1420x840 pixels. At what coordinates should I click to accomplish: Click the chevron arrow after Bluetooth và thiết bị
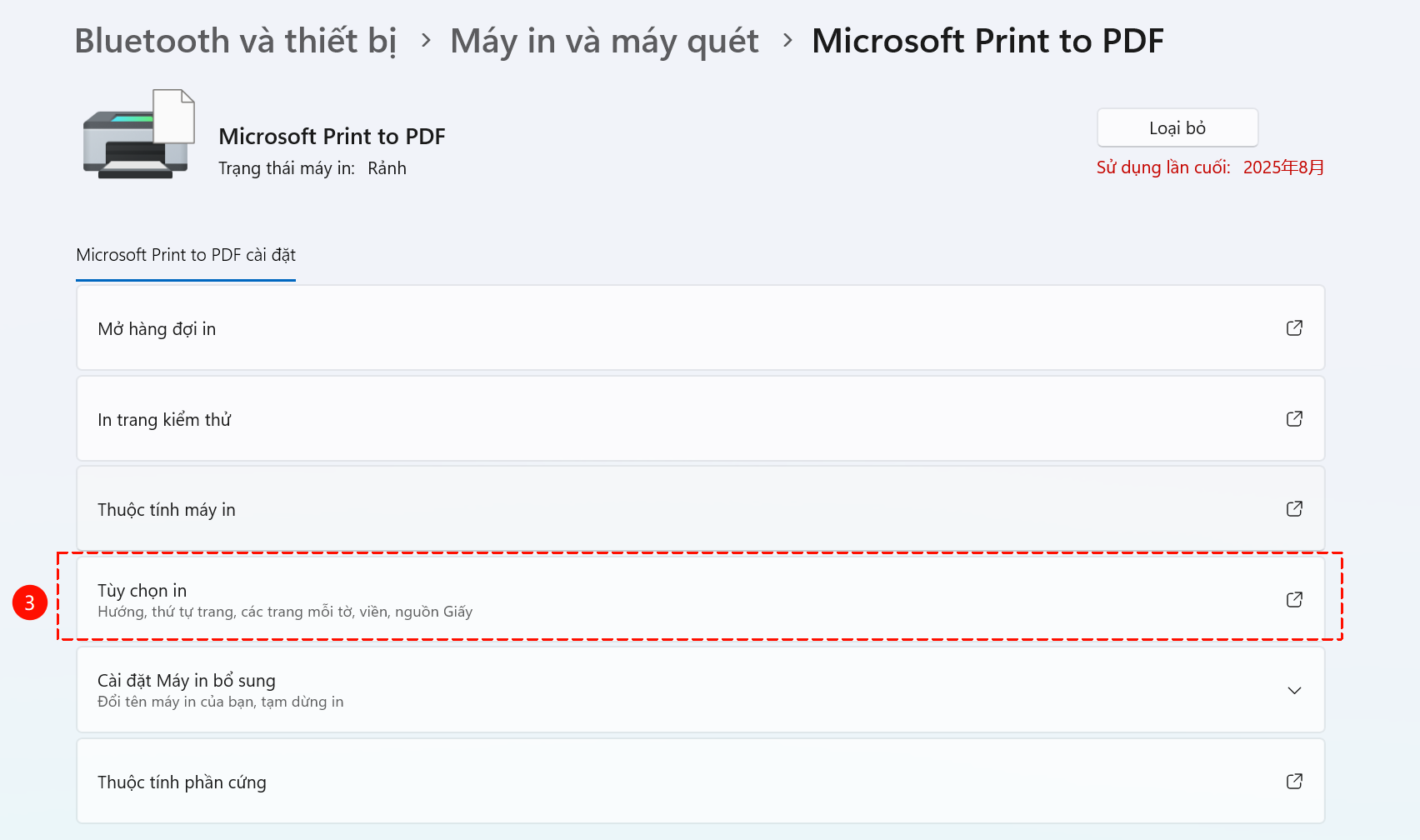coord(426,40)
